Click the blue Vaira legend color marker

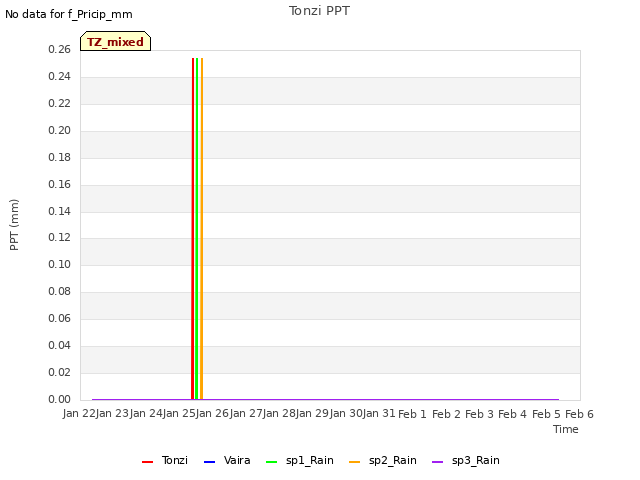tap(209, 462)
